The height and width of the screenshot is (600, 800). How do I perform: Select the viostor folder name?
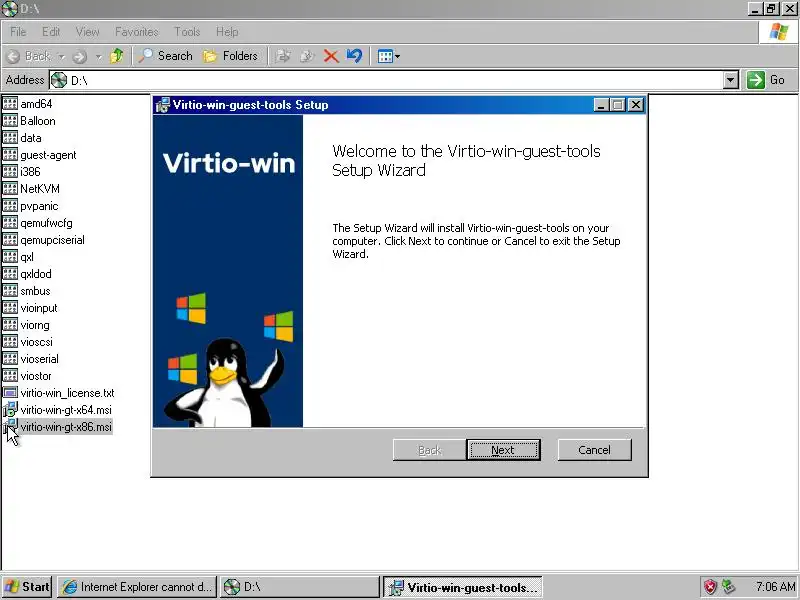(x=36, y=376)
